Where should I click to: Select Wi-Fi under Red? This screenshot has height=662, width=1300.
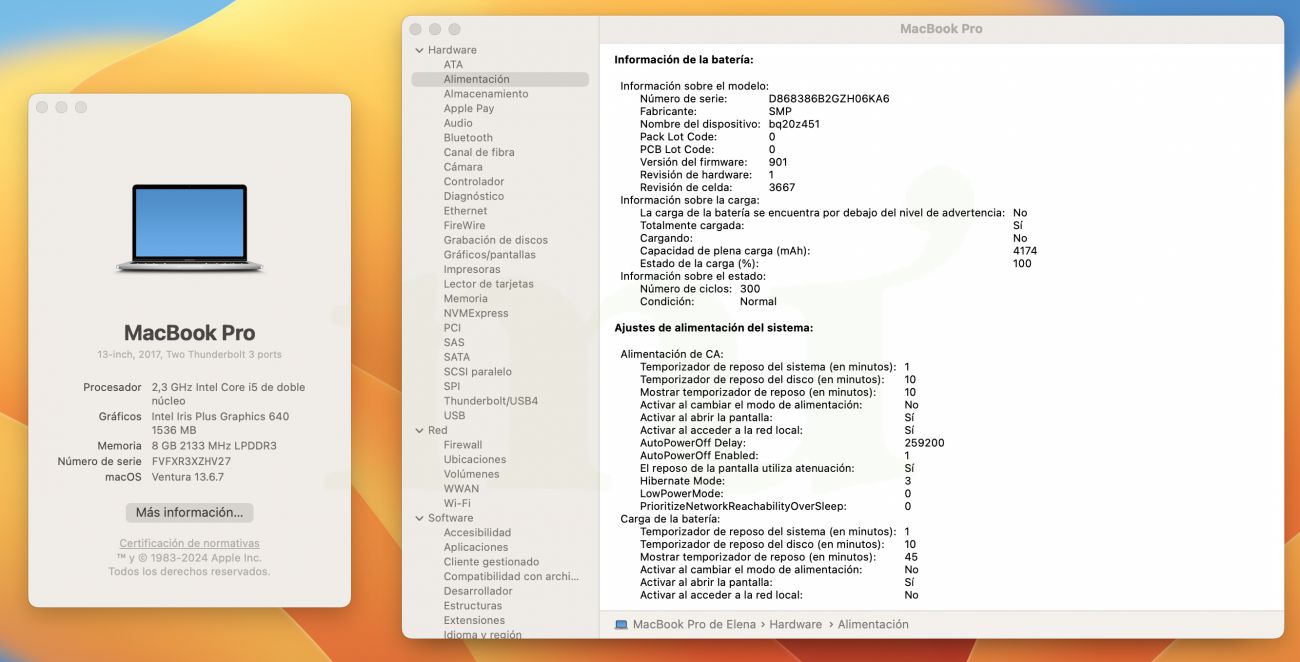(x=457, y=503)
